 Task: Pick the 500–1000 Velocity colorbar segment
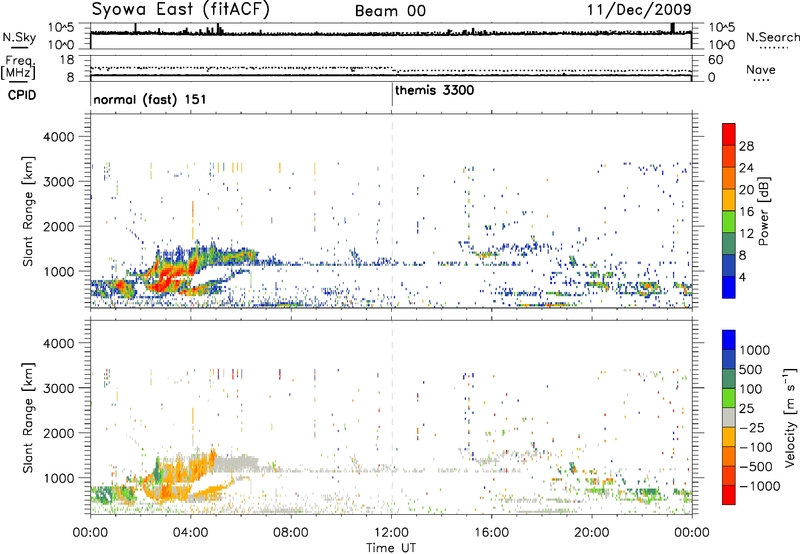pos(729,359)
